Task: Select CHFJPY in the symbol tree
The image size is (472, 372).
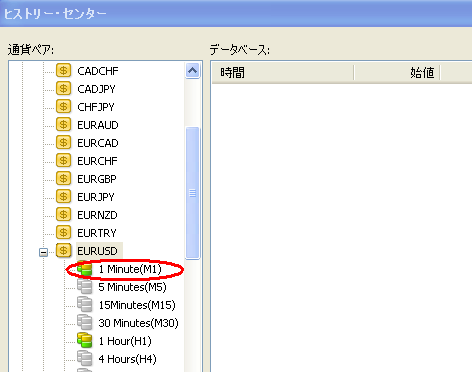Action: [96, 107]
